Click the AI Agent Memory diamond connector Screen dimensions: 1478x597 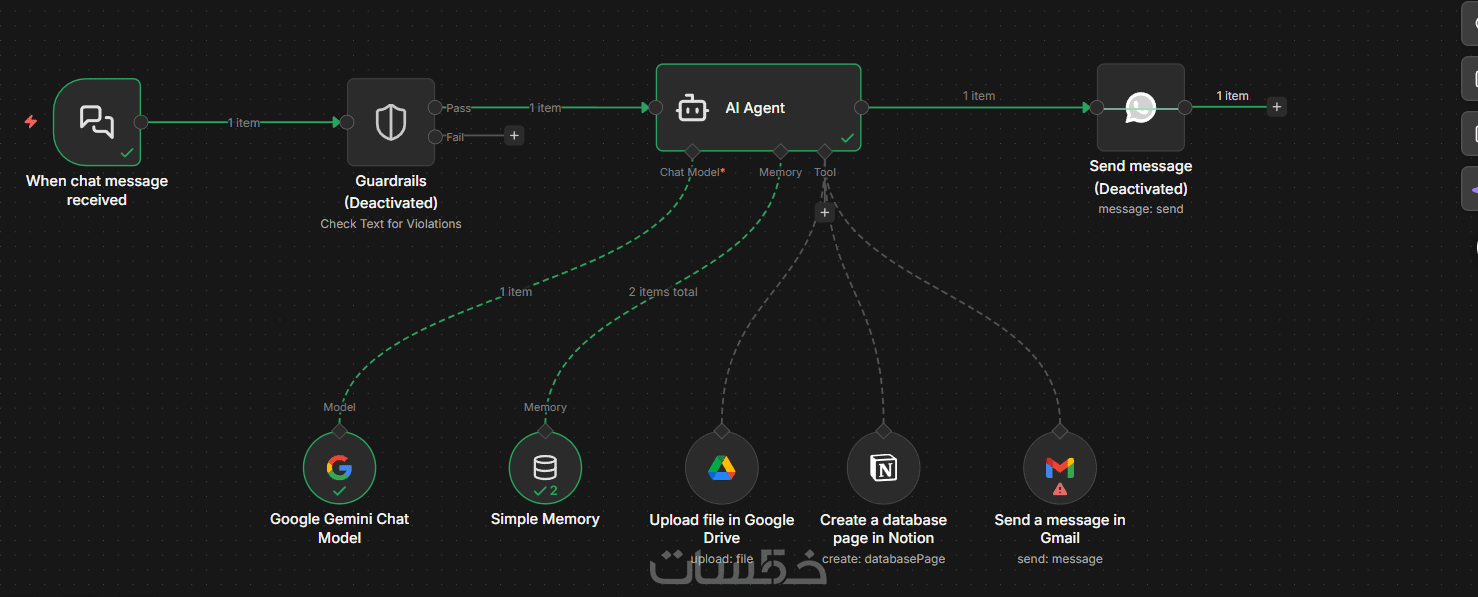click(x=781, y=151)
